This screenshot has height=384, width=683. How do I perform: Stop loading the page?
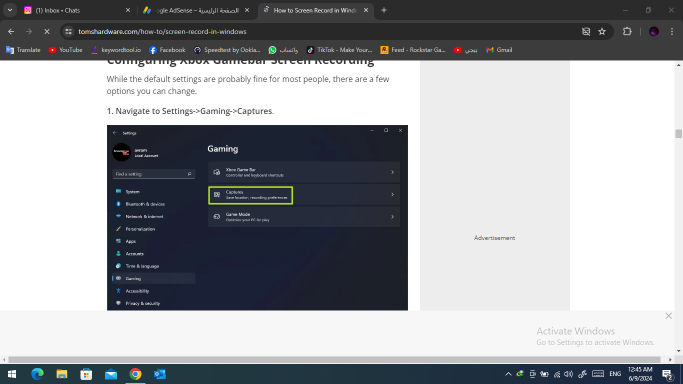(47, 31)
